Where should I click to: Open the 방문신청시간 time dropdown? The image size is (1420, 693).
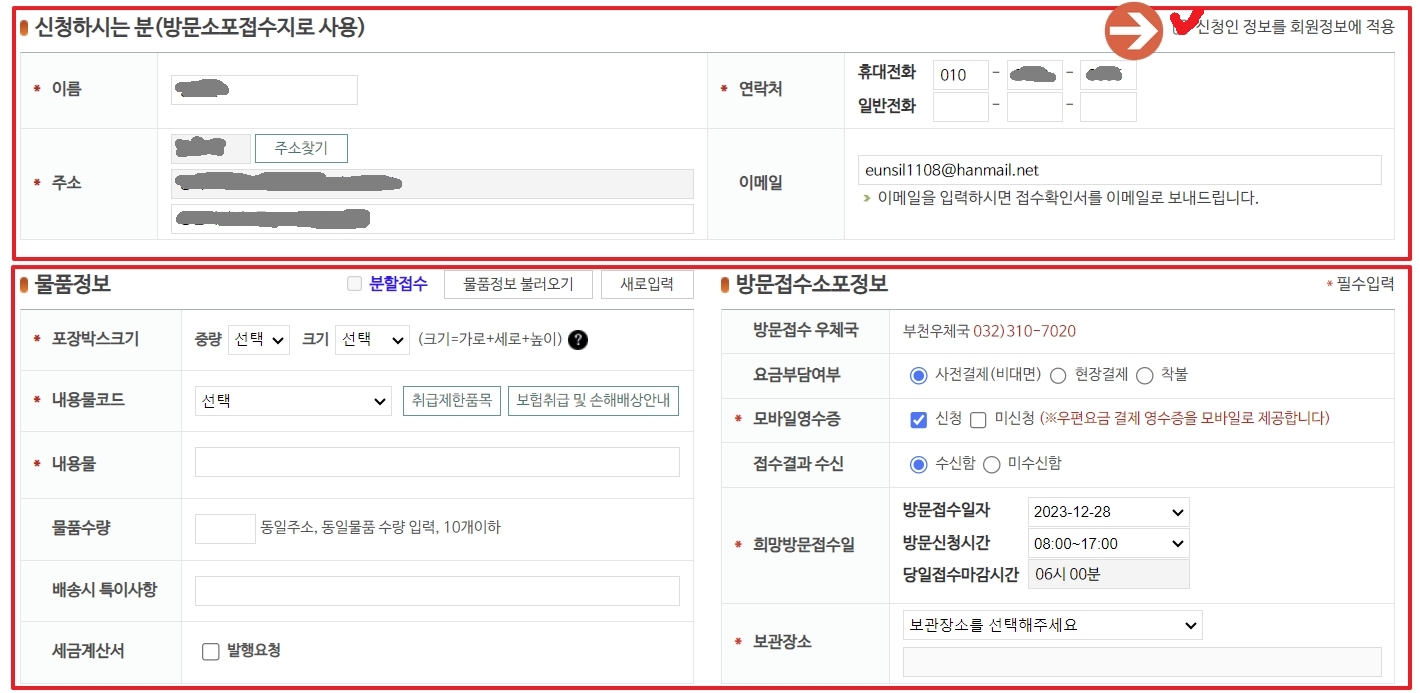[1108, 543]
